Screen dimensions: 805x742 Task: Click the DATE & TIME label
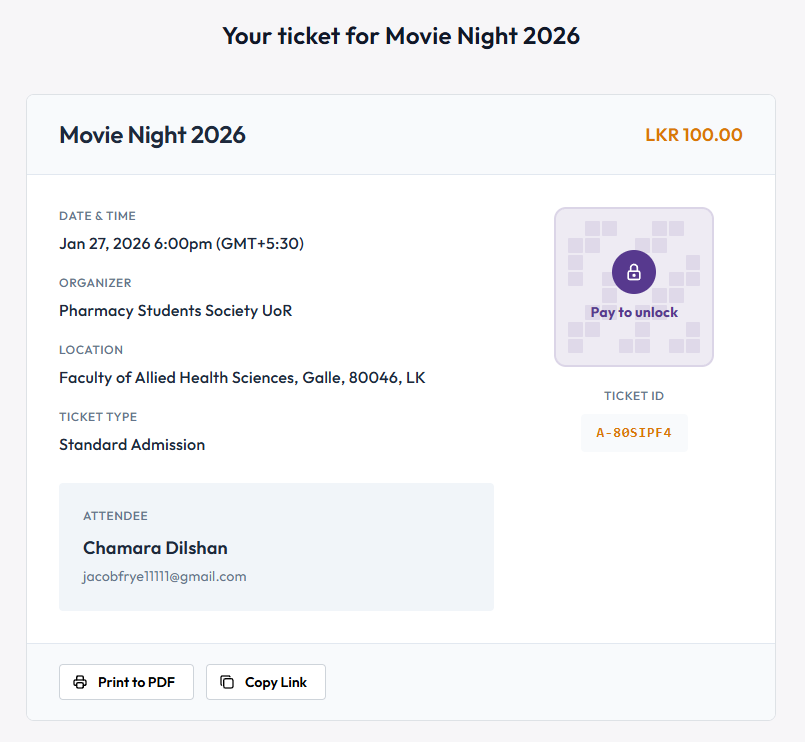click(x=97, y=216)
